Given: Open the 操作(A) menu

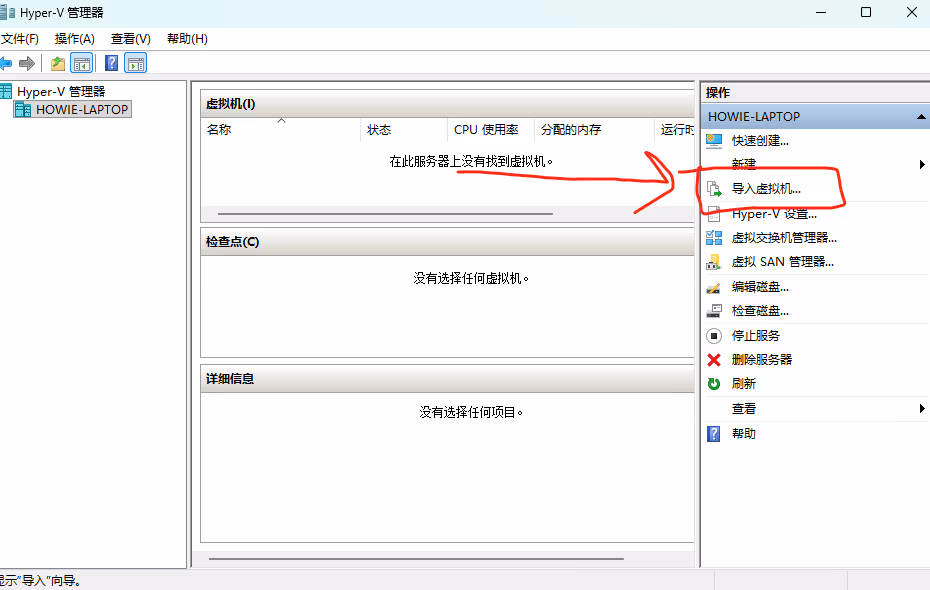Looking at the screenshot, I should point(75,39).
